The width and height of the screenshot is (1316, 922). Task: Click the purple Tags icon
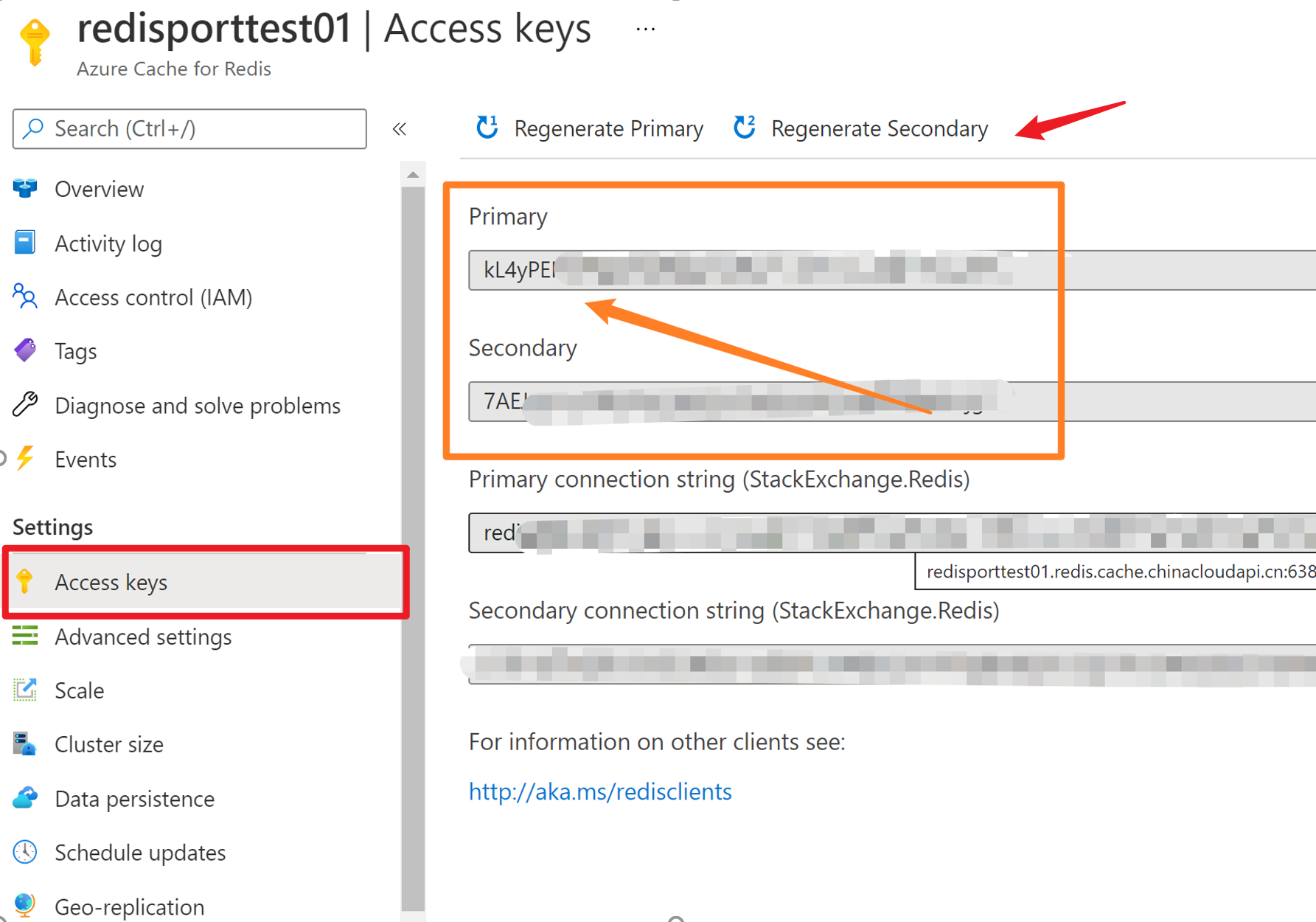click(x=25, y=350)
